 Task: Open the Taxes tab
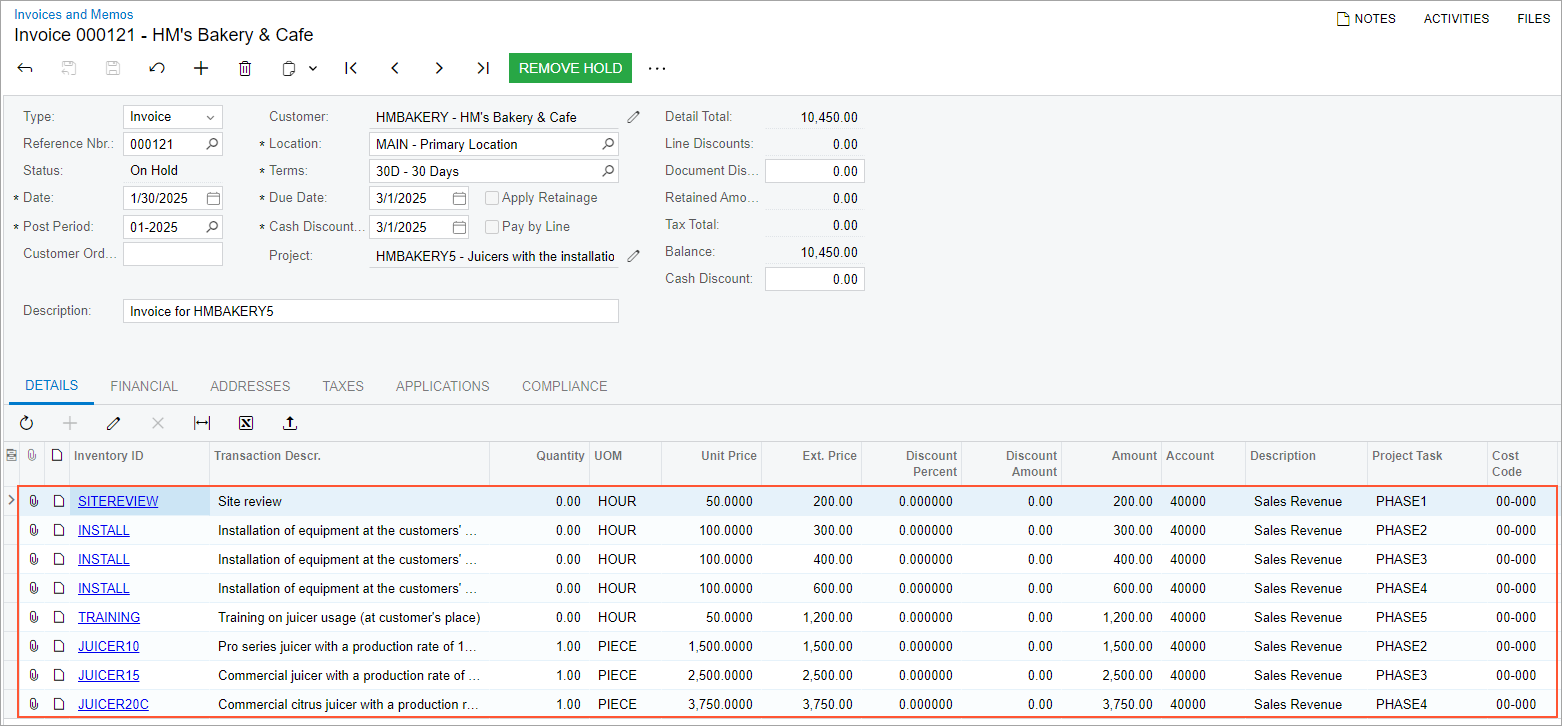click(x=343, y=386)
